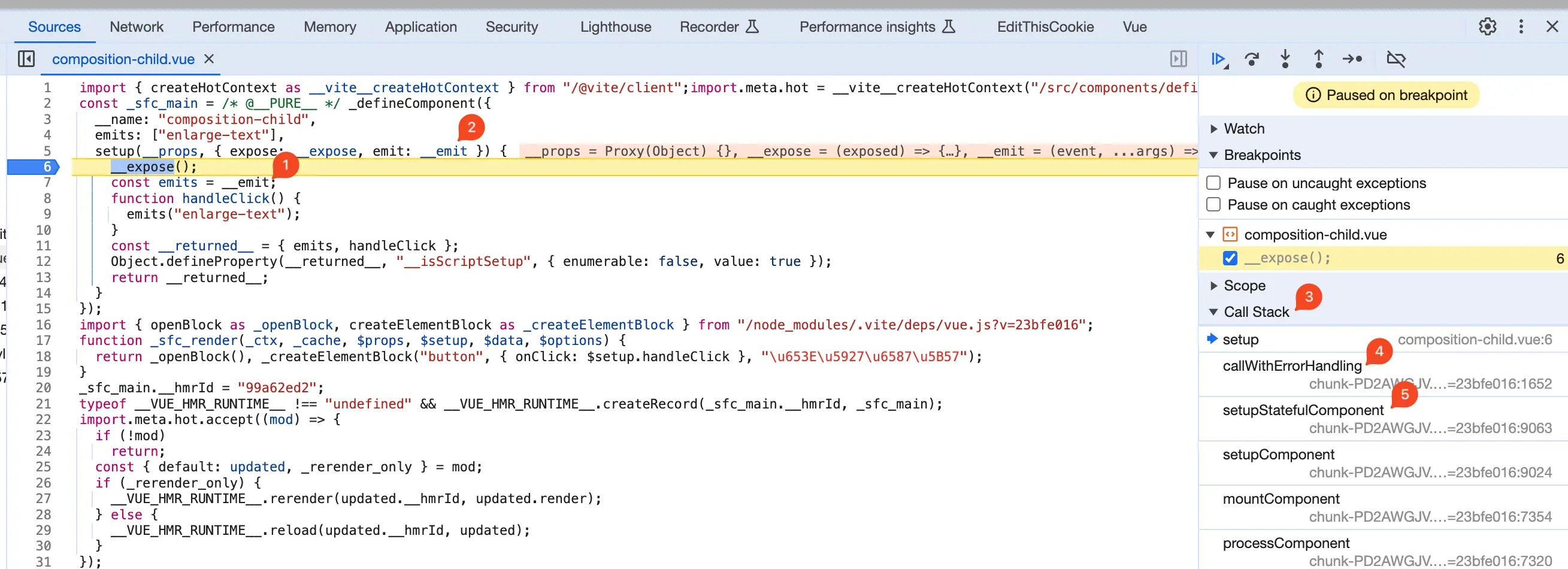Open the customize DevTools three-dot menu
Viewport: 1568px width, 569px height.
pos(1521,26)
